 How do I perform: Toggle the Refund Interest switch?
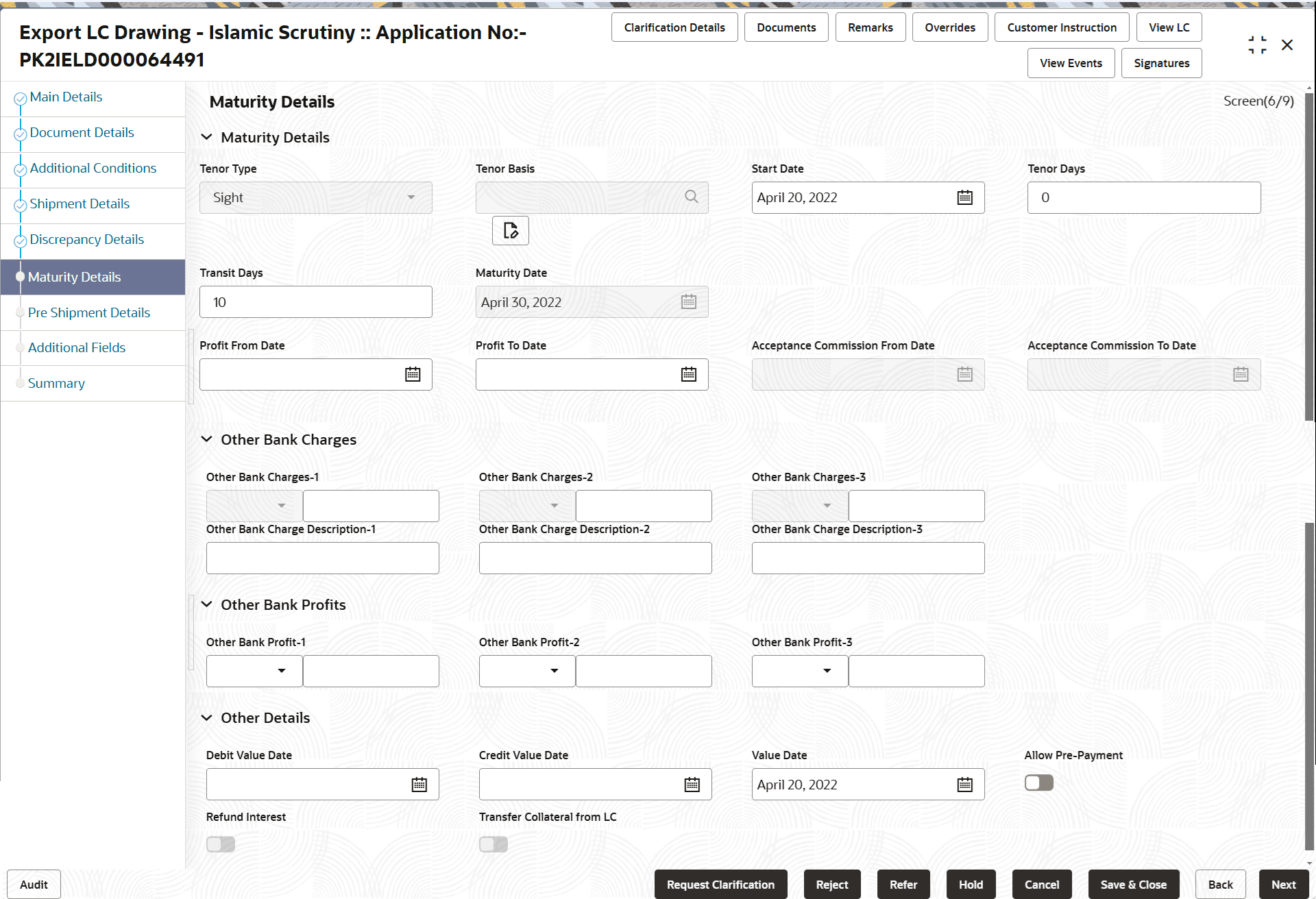tap(221, 844)
